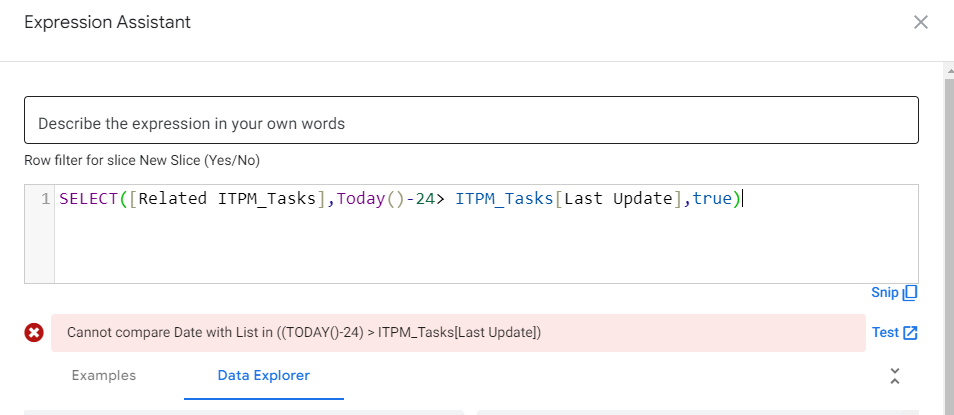Screen dimensions: 954x415
Task: Click the SELECT keyword in the expression
Action: pos(89,199)
